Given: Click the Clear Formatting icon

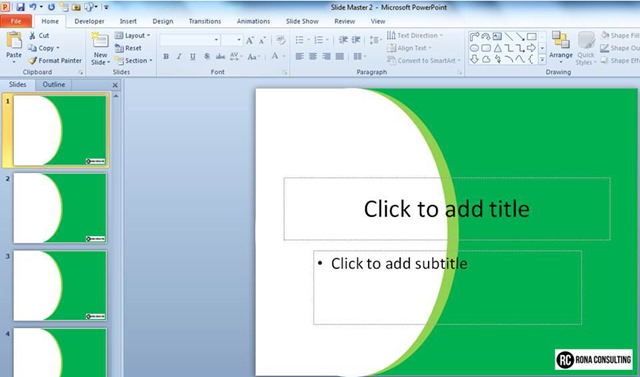Looking at the screenshot, I should tap(281, 40).
